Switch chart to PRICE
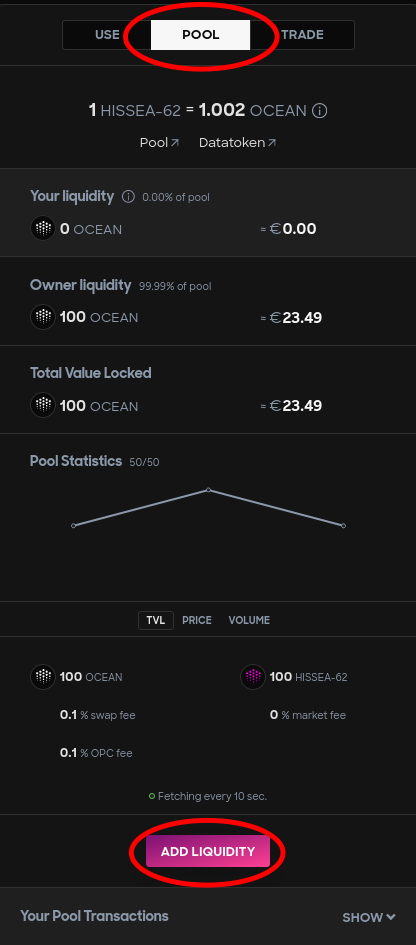Image resolution: width=416 pixels, height=945 pixels. point(197,620)
